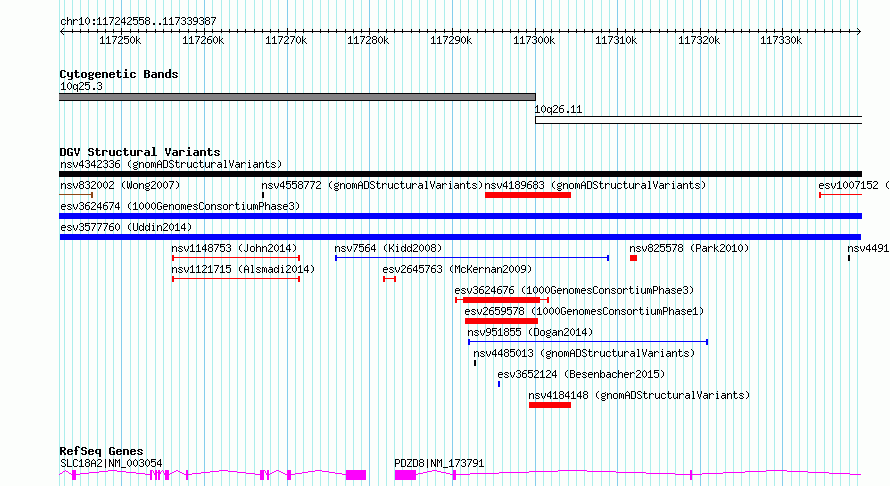This screenshot has height=486, width=890.
Task: Click the nsv4342336 gnomAD variant label
Action: 171,164
